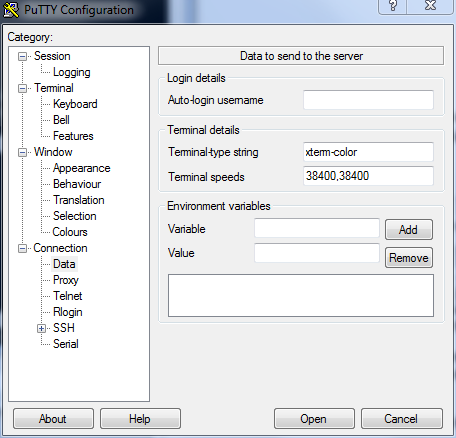
Task: Click the Terminal-type string field
Action: pyautogui.click(x=368, y=152)
